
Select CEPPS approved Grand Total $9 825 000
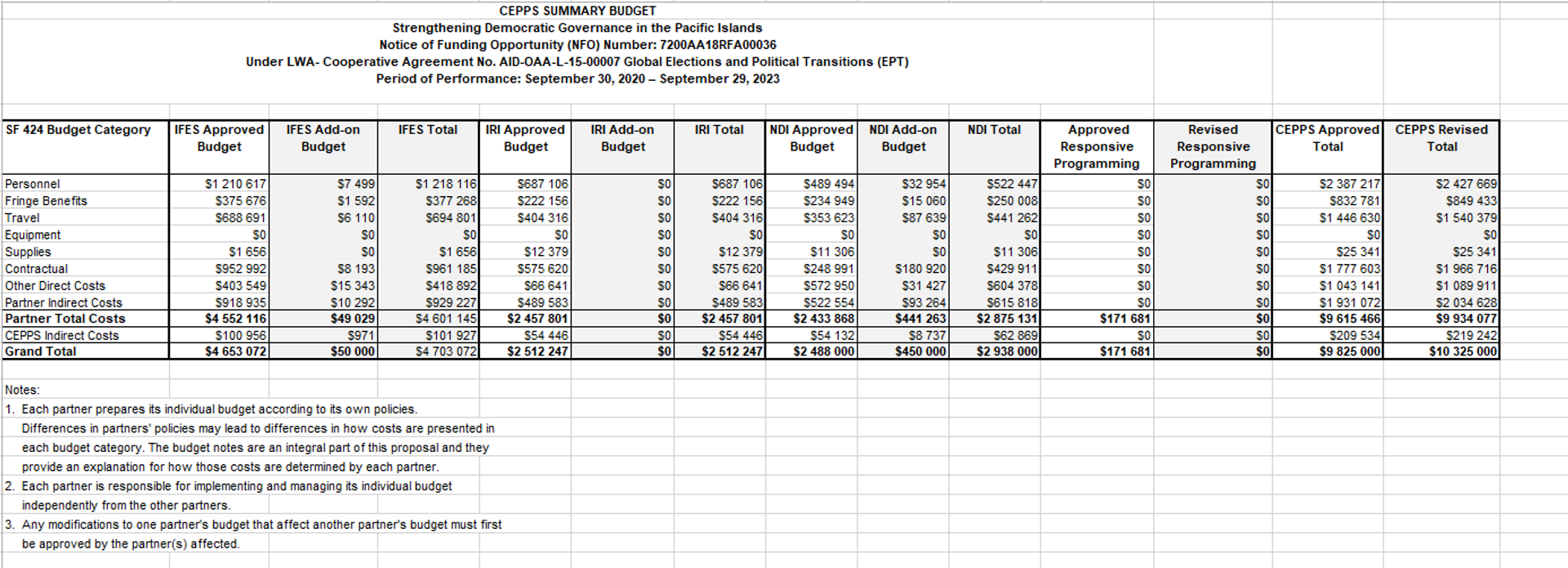(1350, 351)
